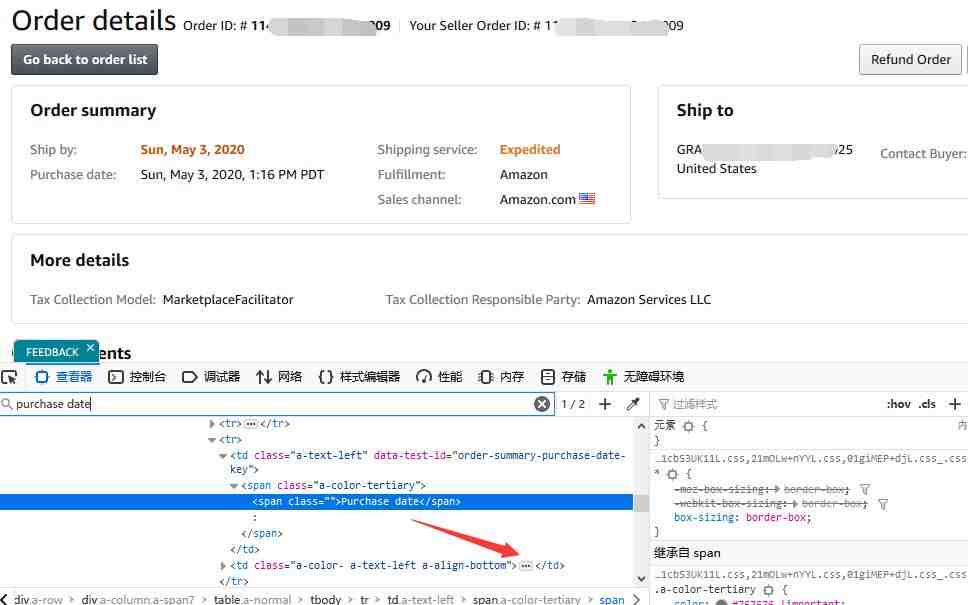This screenshot has width=968, height=605.
Task: Click breadcrumb span.a-color-tertiary
Action: pyautogui.click(x=527, y=599)
